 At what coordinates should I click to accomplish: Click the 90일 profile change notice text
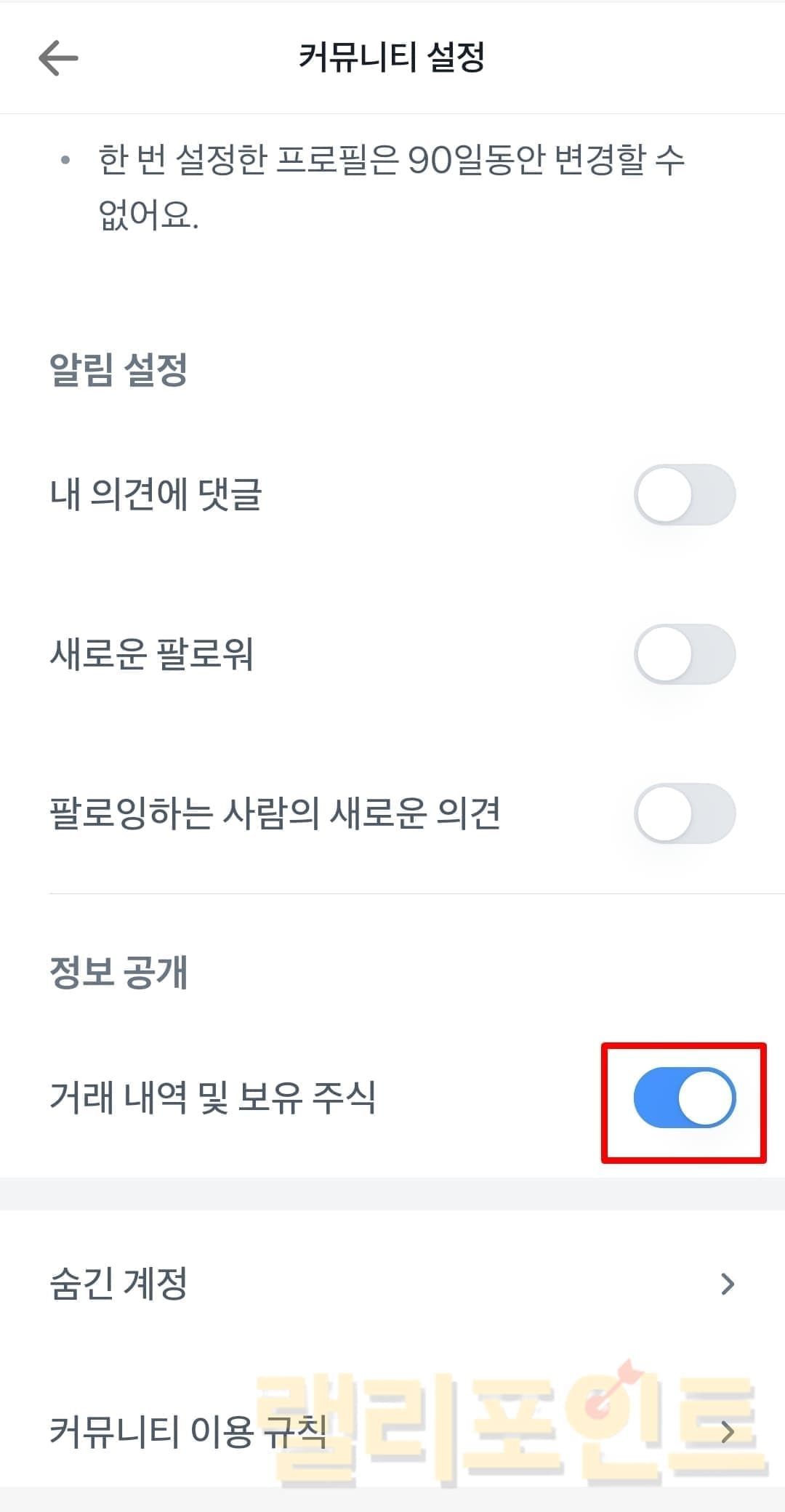click(391, 187)
